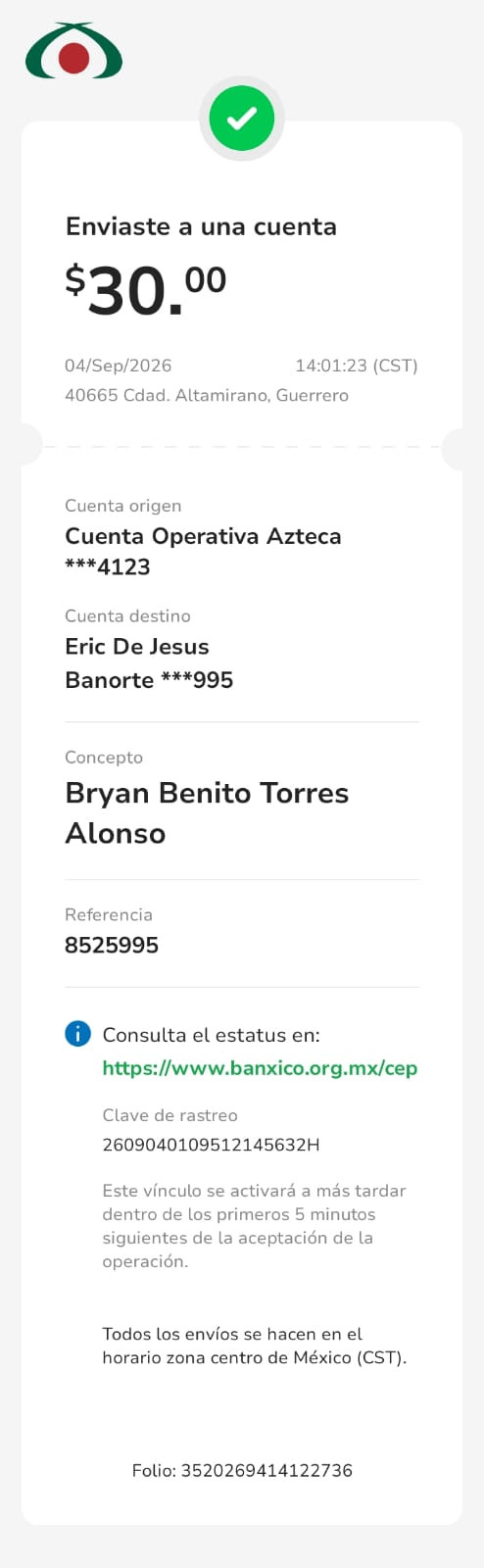Viewport: 484px width, 1568px height.
Task: Open the banxico.org.mx/cep link
Action: [x=260, y=1068]
